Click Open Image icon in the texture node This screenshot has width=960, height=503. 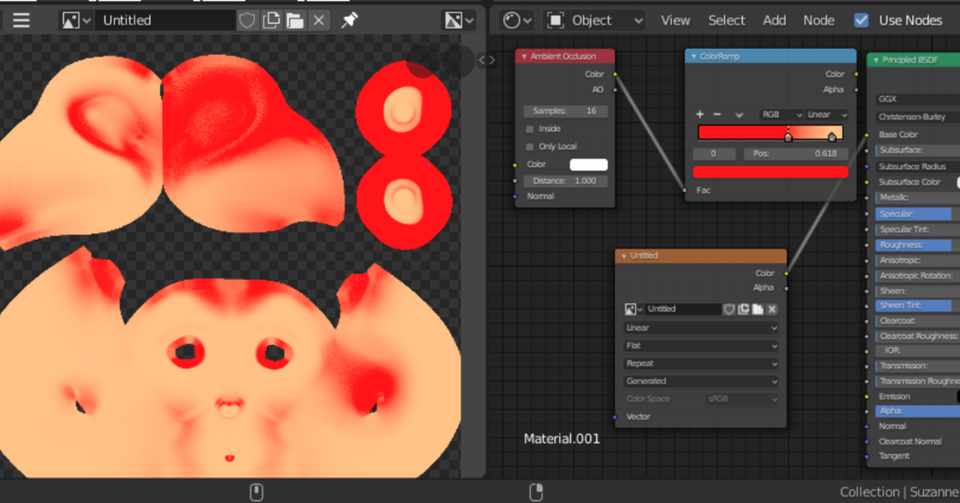(x=757, y=310)
